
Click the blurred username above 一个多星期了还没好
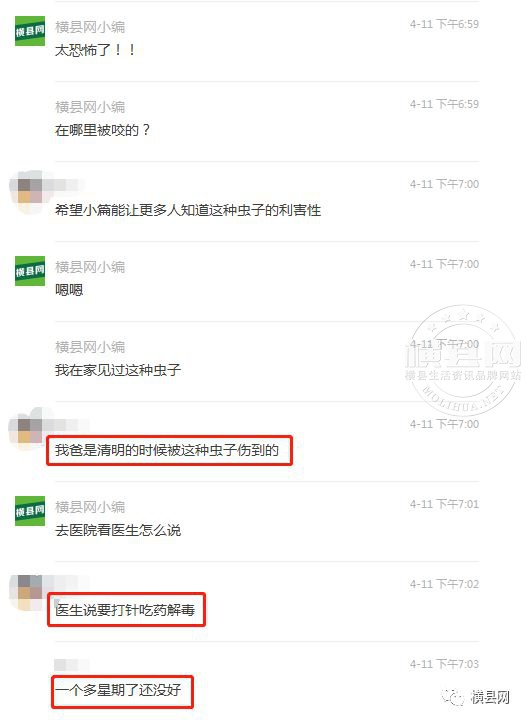tap(72, 665)
